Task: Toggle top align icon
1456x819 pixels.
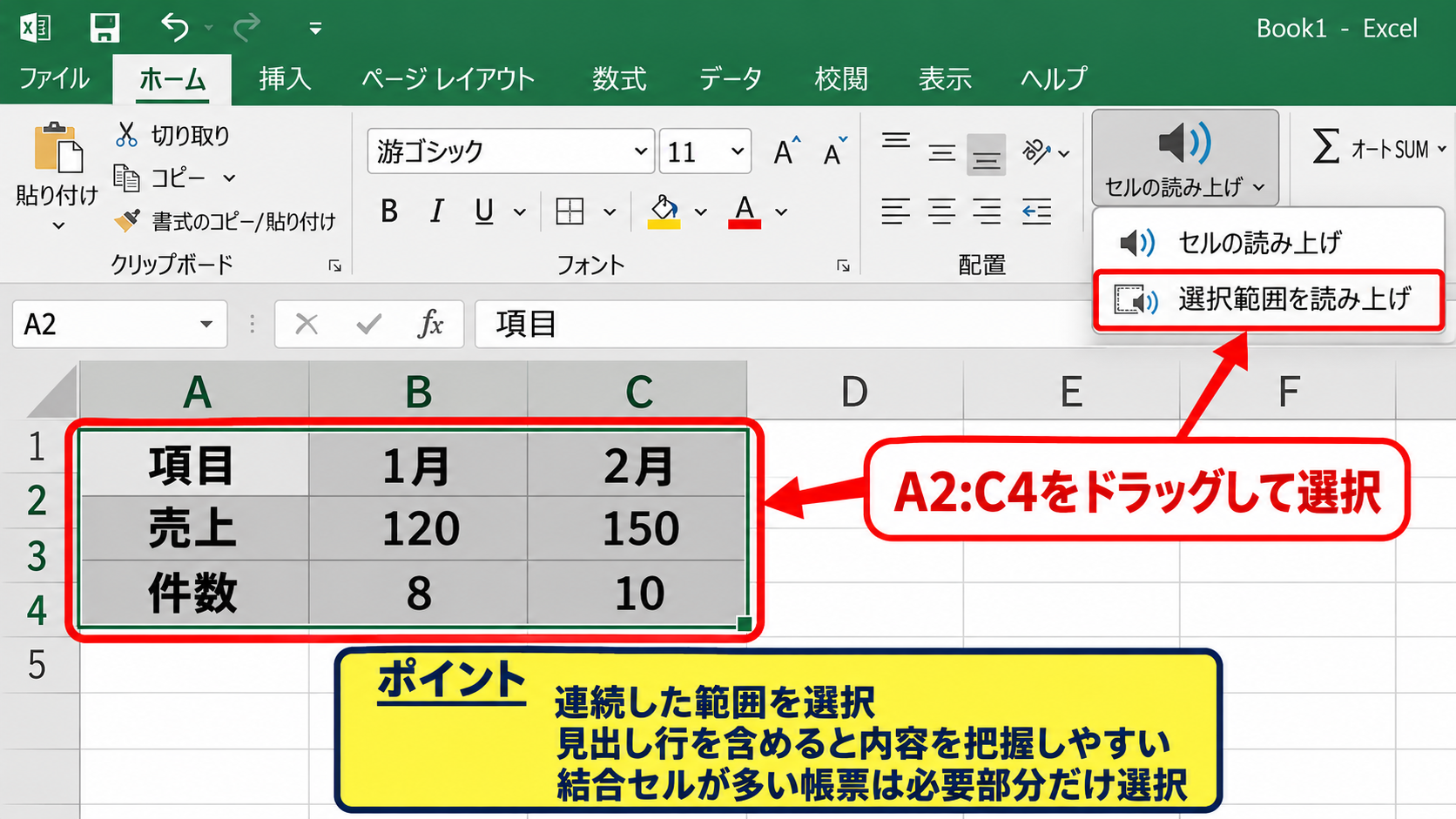Action: click(895, 141)
